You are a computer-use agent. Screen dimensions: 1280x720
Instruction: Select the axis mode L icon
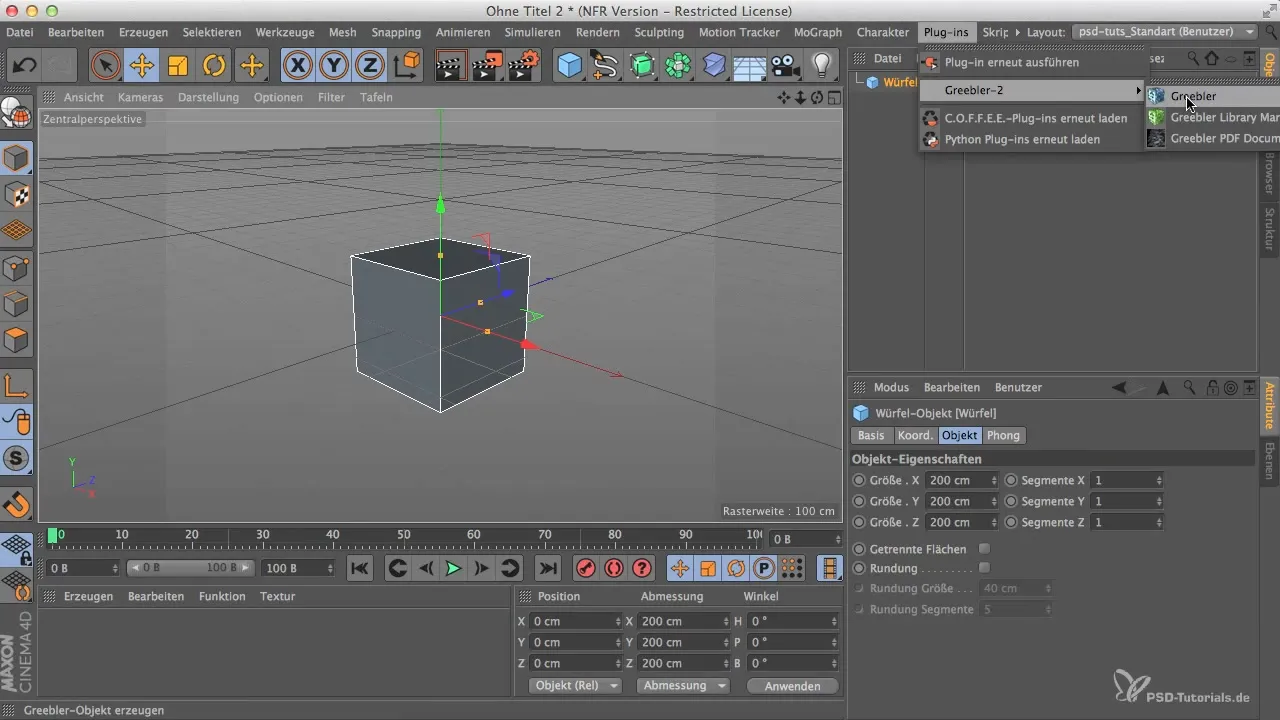pyautogui.click(x=16, y=386)
